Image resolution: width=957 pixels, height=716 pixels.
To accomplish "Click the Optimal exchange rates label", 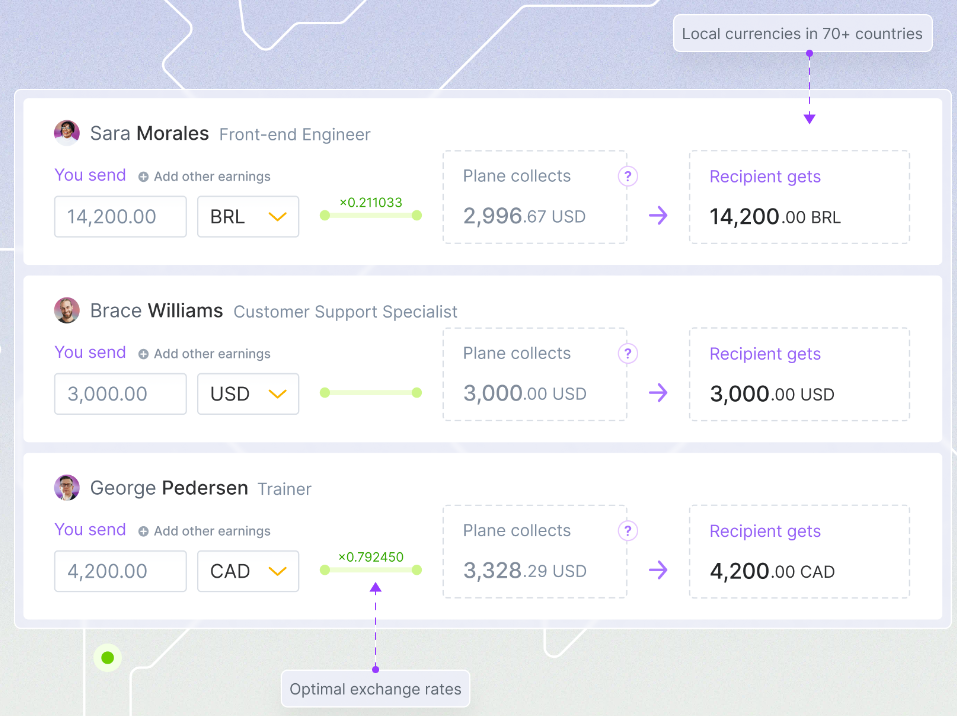I will click(376, 689).
